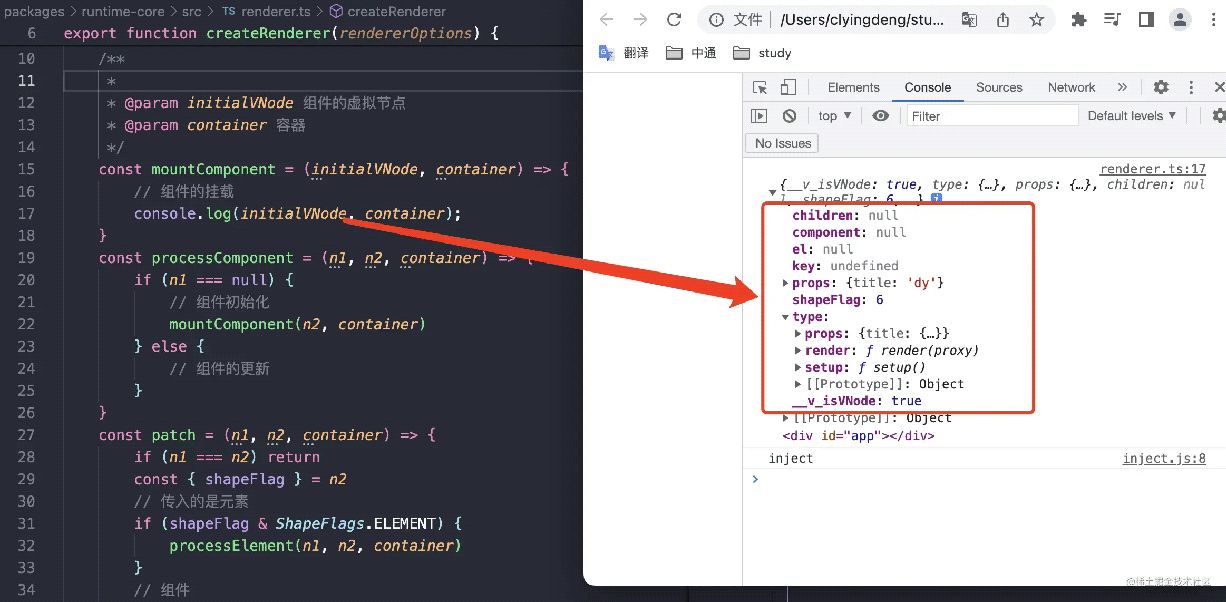This screenshot has width=1226, height=602.
Task: Open the browser side panel icon
Action: coord(1146,20)
